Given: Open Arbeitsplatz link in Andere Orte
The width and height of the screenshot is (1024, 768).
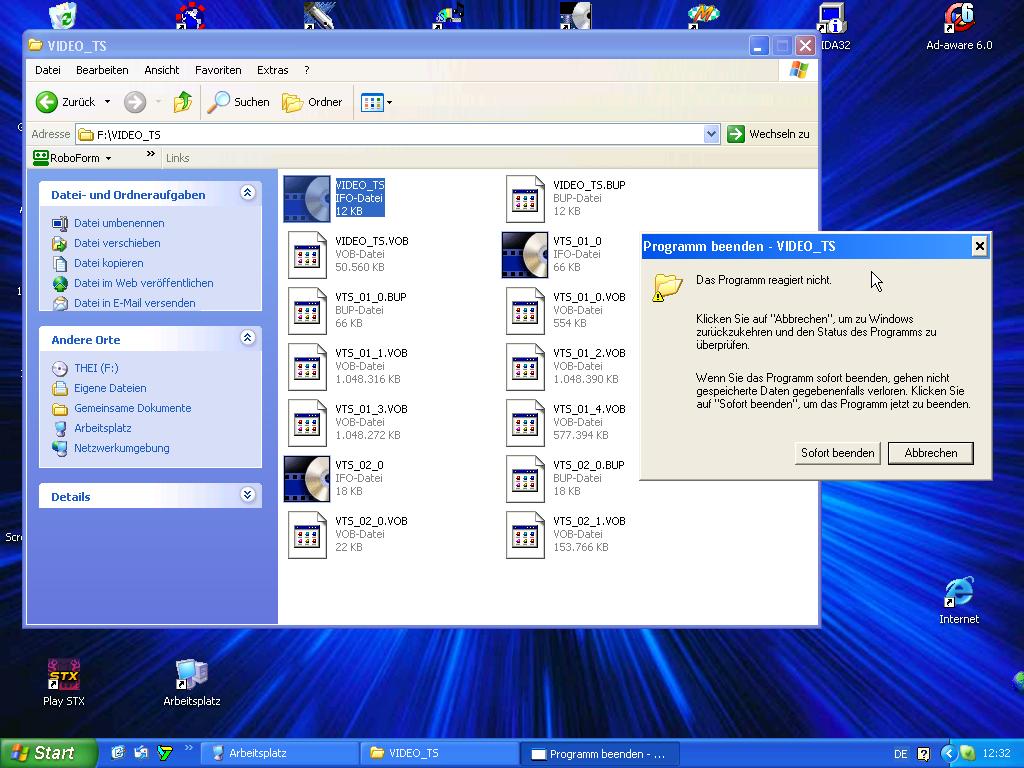Looking at the screenshot, I should (103, 428).
